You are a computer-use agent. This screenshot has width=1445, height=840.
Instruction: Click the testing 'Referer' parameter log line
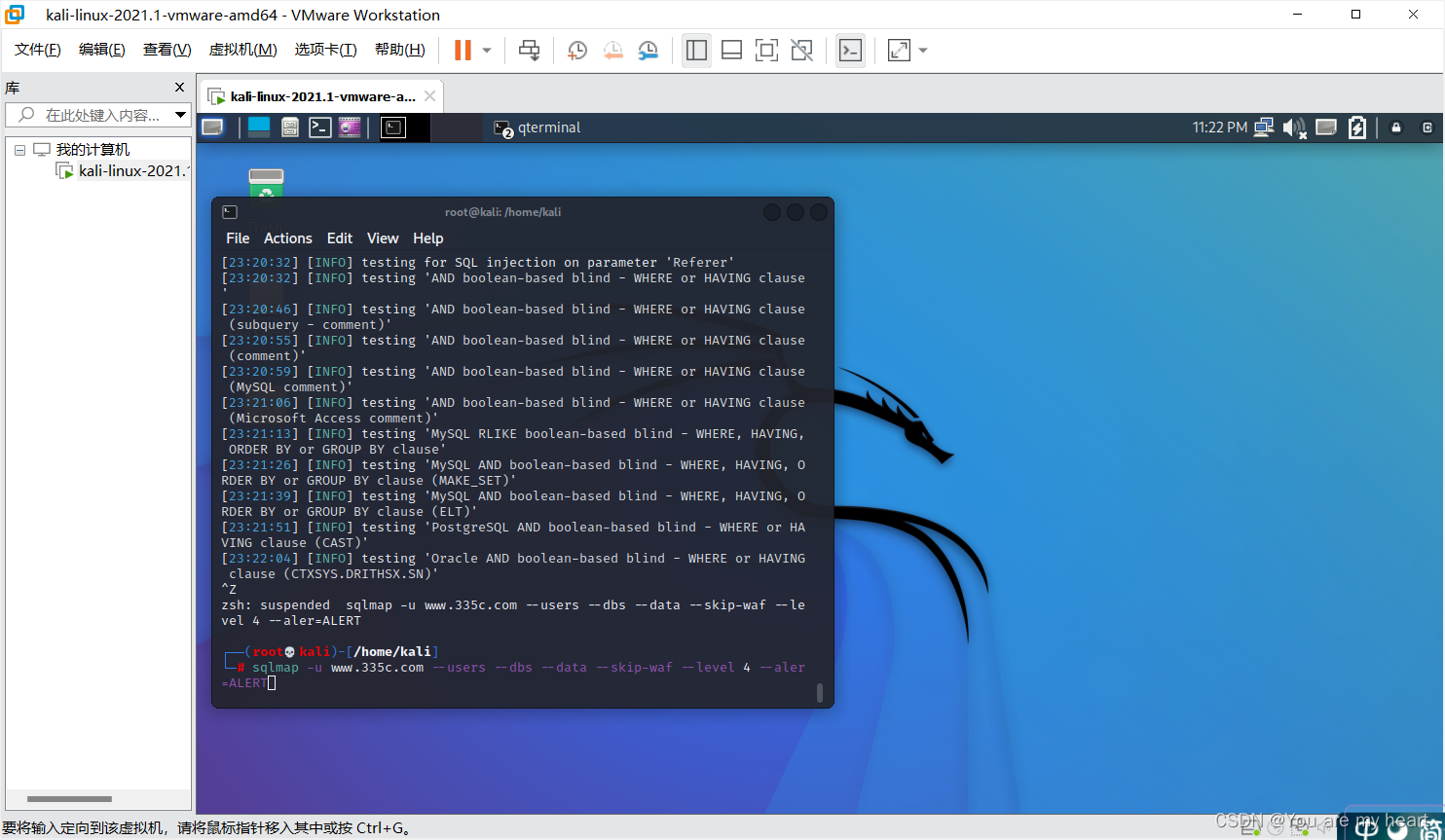tap(477, 262)
